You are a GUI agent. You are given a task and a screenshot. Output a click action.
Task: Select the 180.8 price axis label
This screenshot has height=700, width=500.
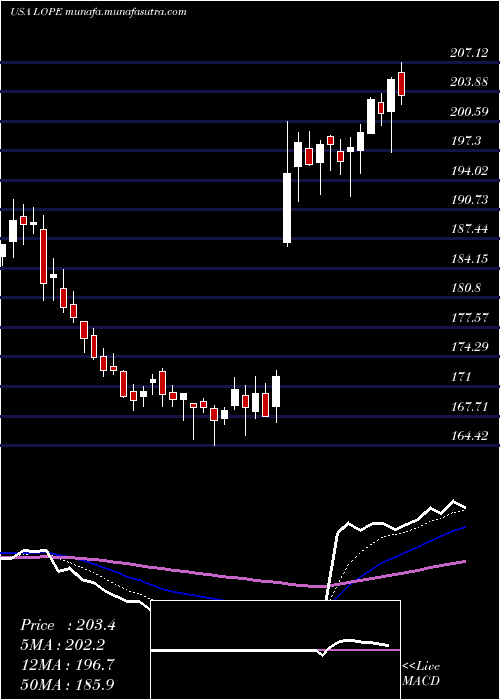(467, 288)
